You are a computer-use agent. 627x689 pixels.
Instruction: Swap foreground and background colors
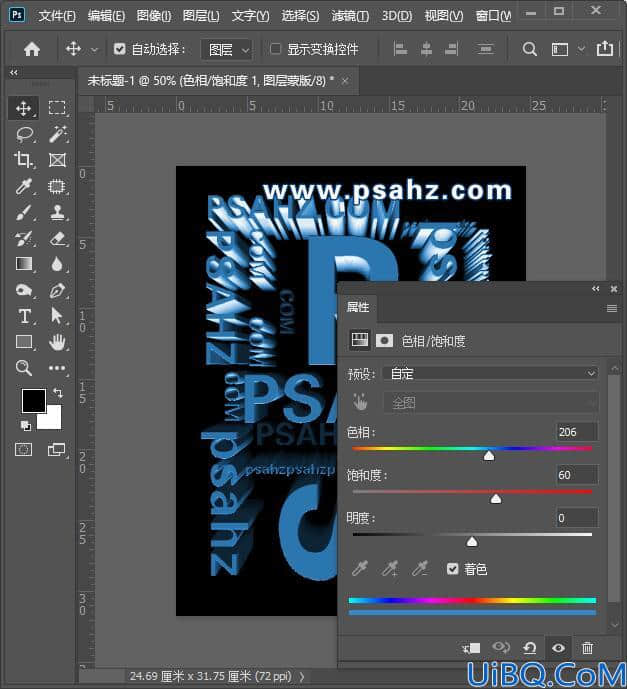click(x=58, y=392)
